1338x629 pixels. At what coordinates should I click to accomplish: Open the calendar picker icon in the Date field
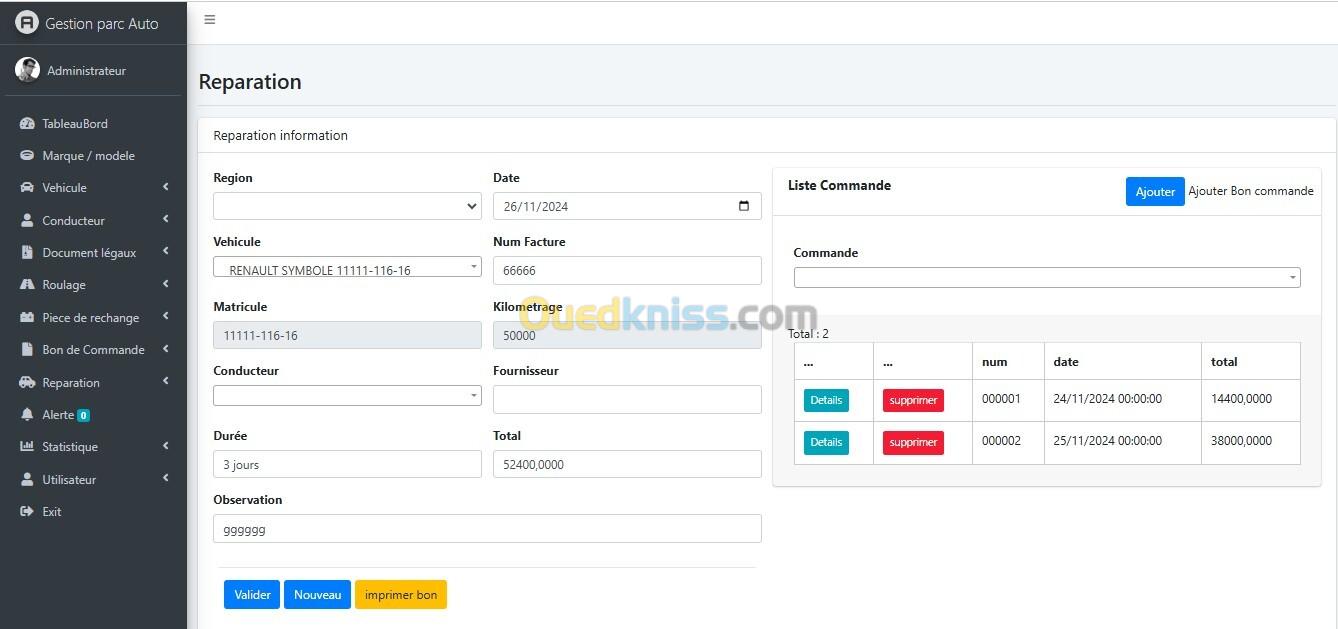point(744,206)
